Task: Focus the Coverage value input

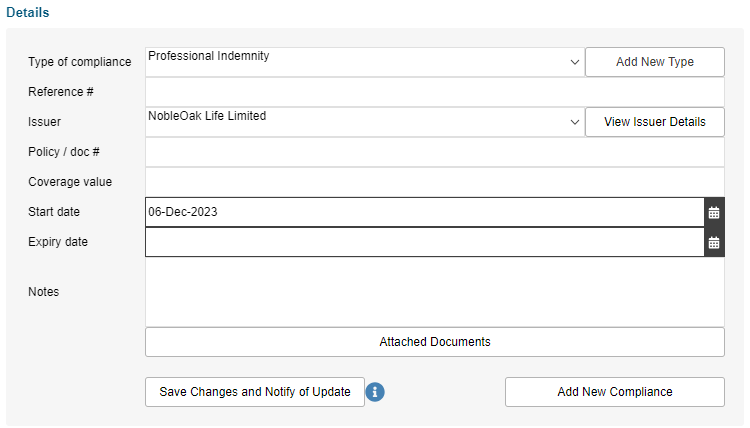Action: [435, 182]
